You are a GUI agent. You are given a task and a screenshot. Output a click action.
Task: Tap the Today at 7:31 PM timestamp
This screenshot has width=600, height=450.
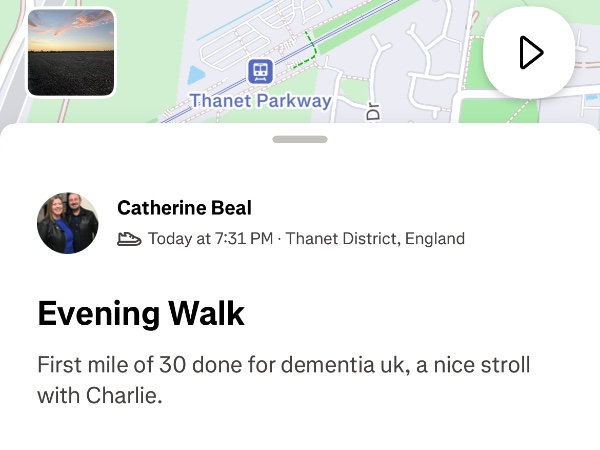[x=210, y=239]
